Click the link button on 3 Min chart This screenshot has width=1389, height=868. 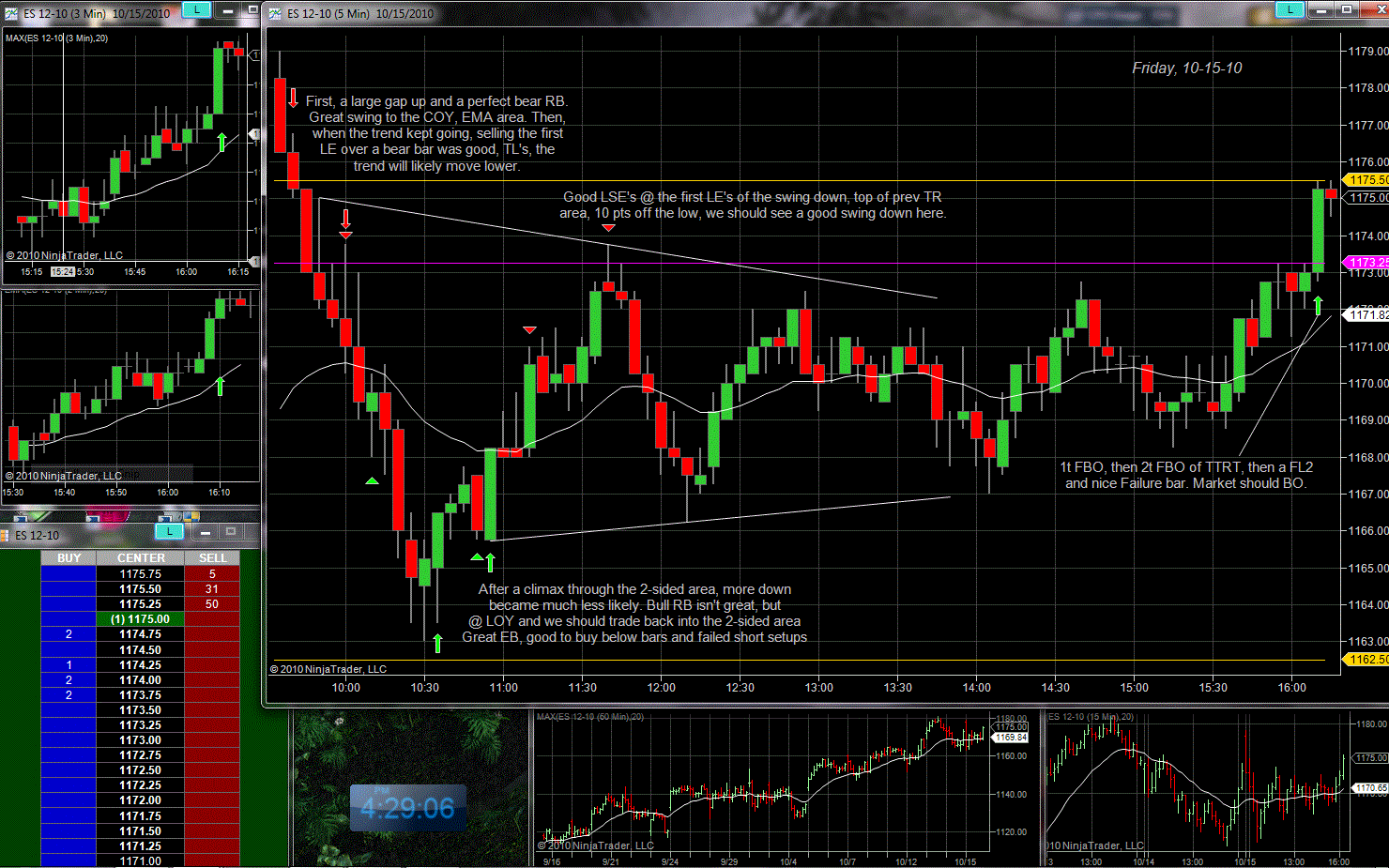point(196,10)
